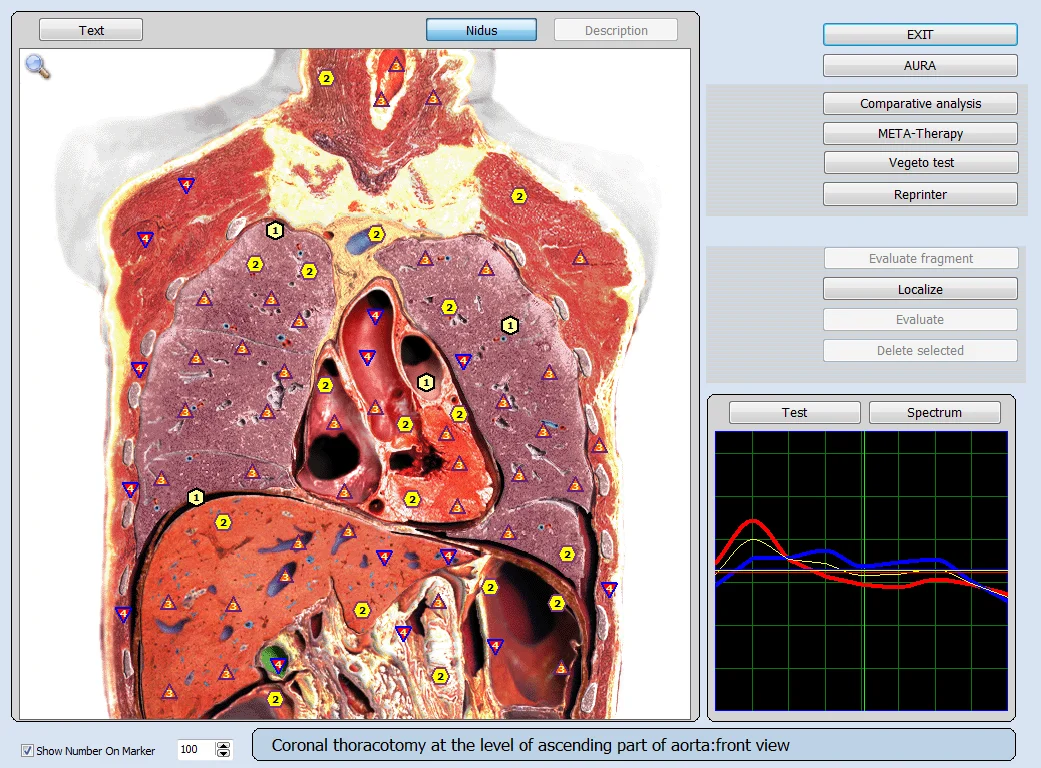Decrease the marker value with down arrow
The width and height of the screenshot is (1041, 768).
coord(224,755)
